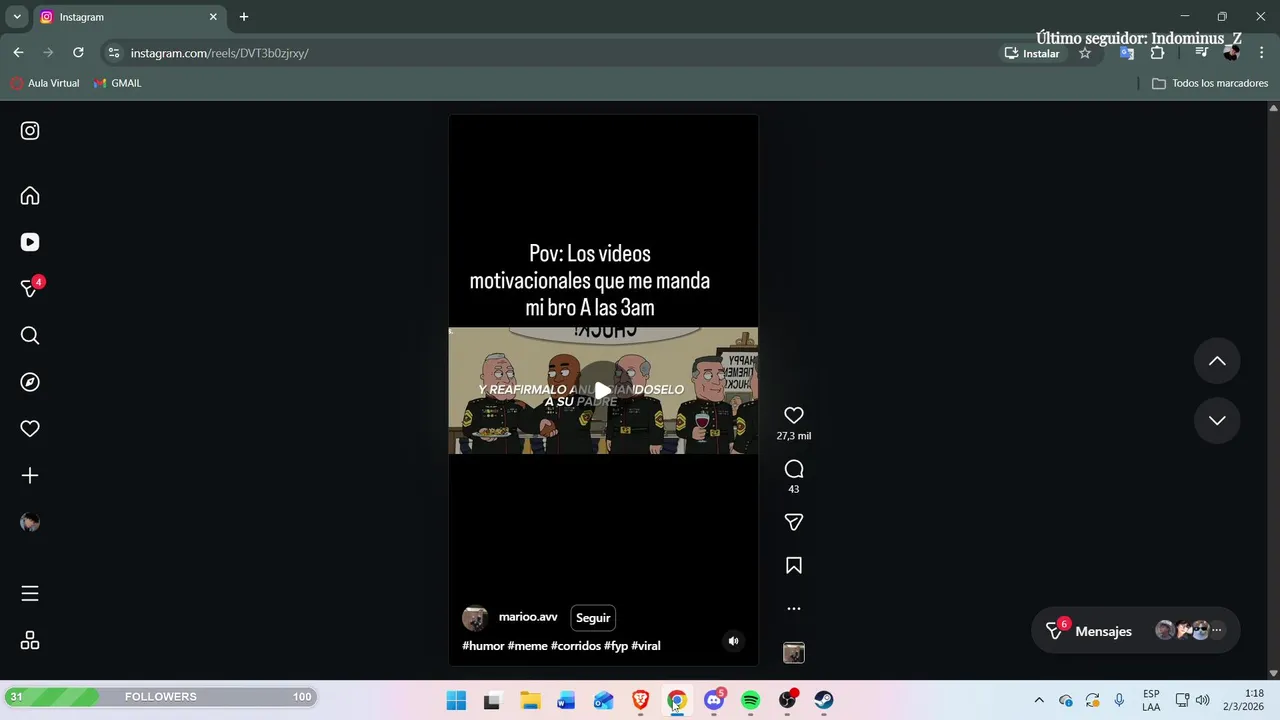Click the page vertical scrollbar down arrow
The image size is (1280, 720).
click(x=1273, y=673)
